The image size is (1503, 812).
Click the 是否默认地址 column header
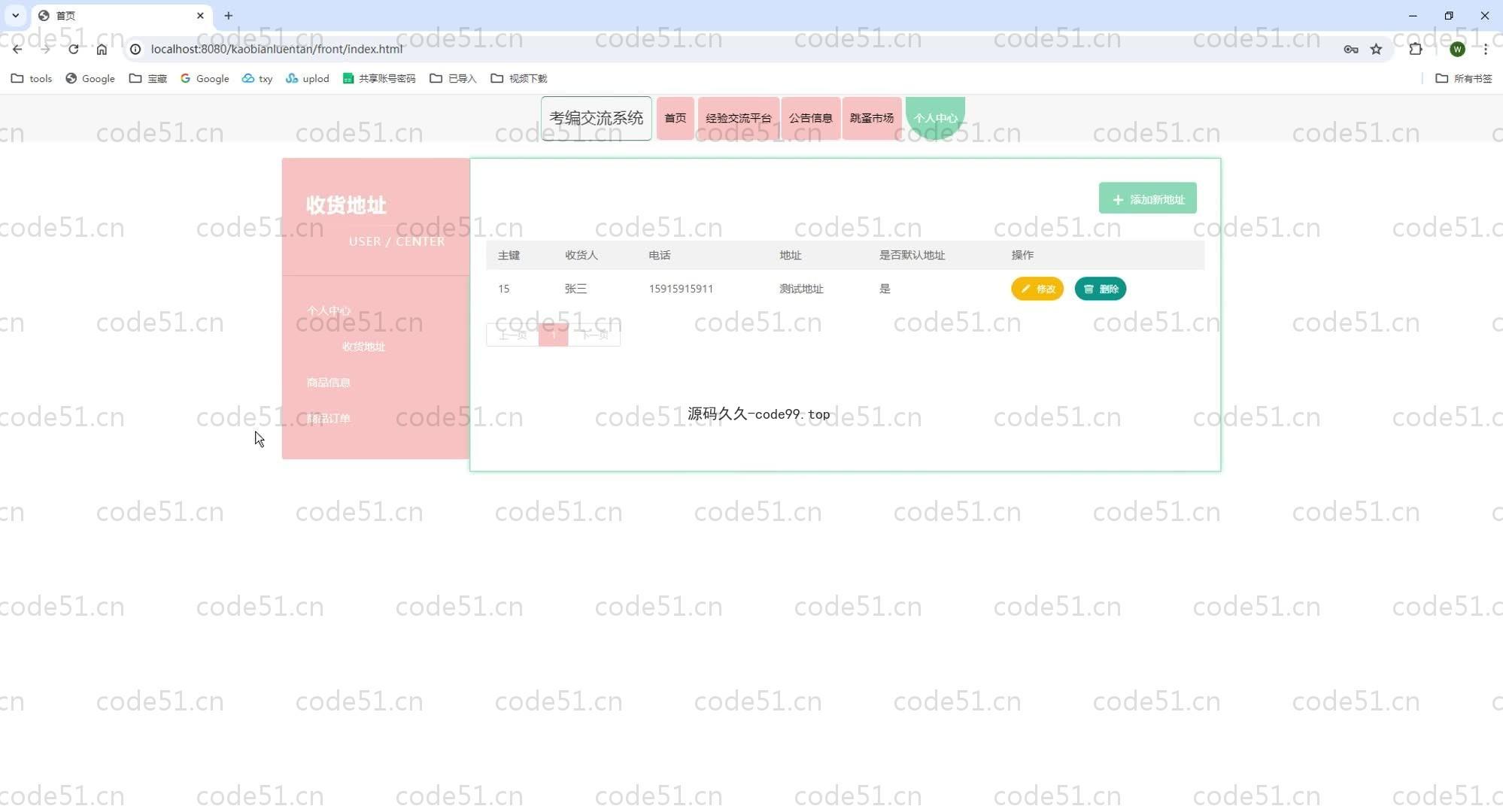coord(912,256)
